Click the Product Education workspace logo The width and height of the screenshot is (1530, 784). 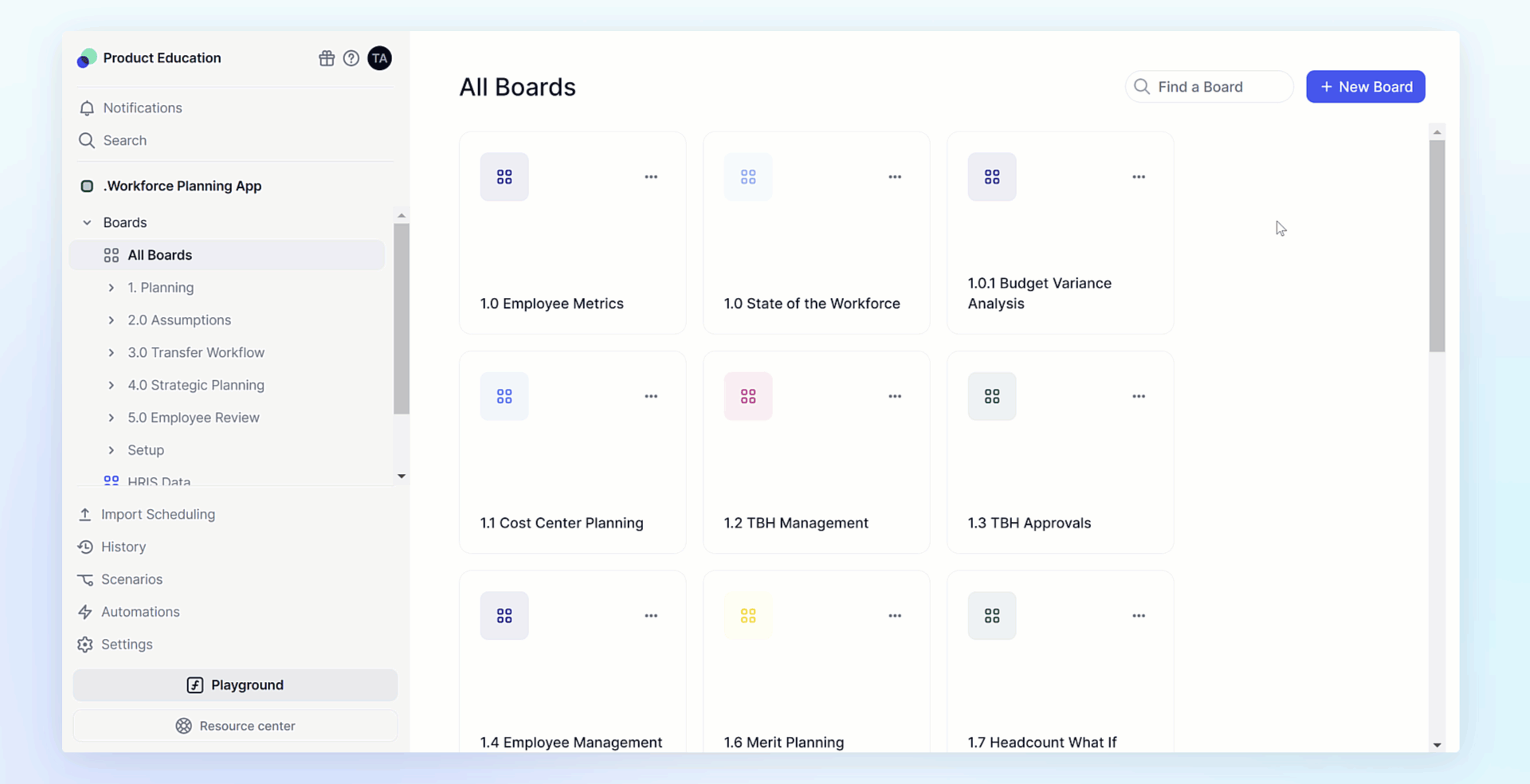coord(86,58)
